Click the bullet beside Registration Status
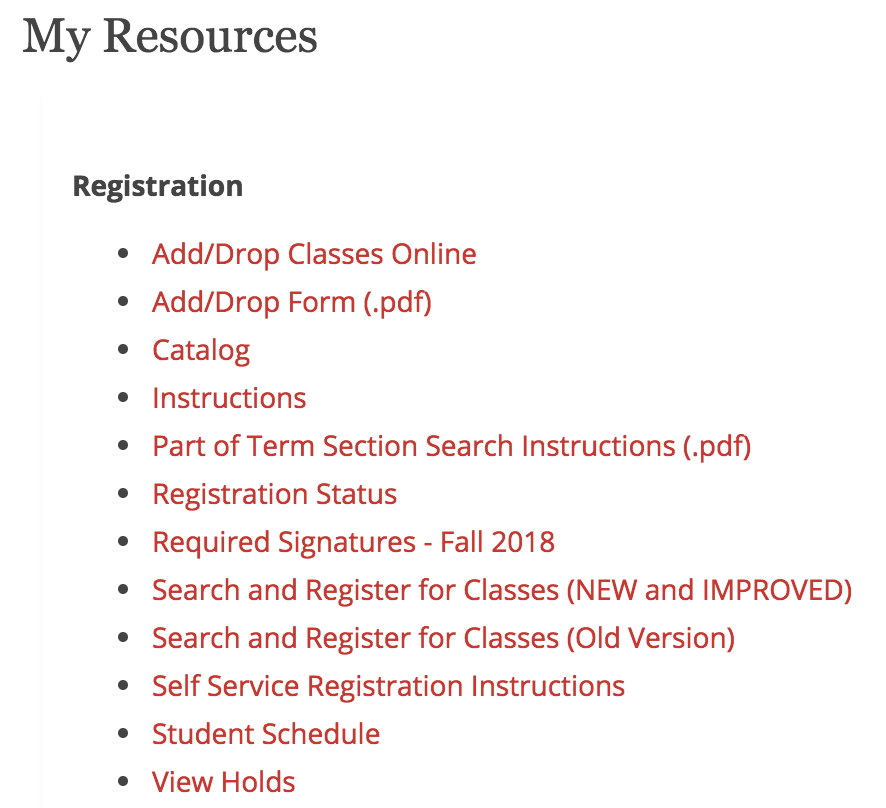This screenshot has height=808, width=886. click(x=123, y=494)
